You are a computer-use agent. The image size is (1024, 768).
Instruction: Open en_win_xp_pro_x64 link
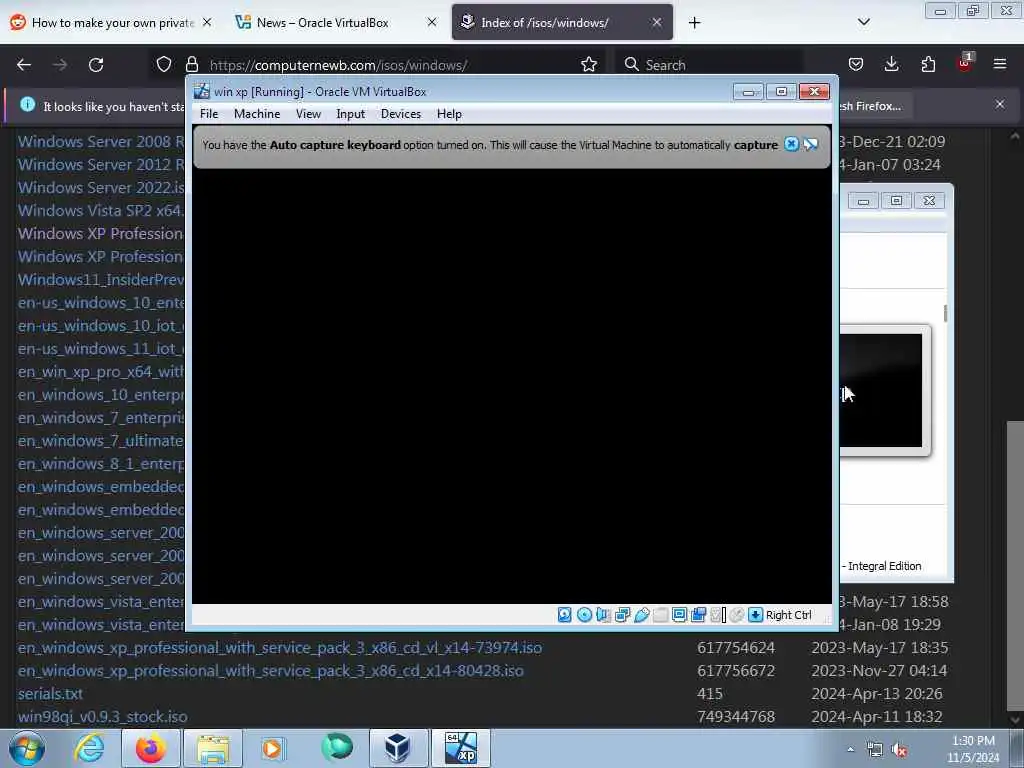[x=101, y=372]
